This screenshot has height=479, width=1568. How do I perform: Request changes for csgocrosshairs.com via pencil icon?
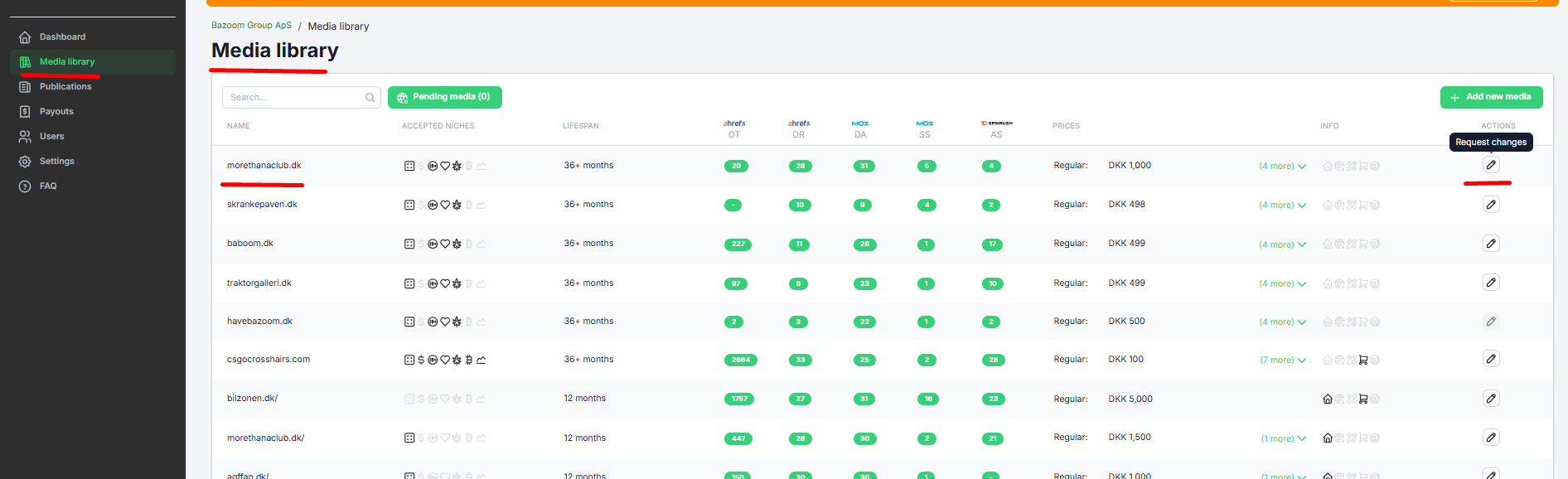(x=1490, y=359)
